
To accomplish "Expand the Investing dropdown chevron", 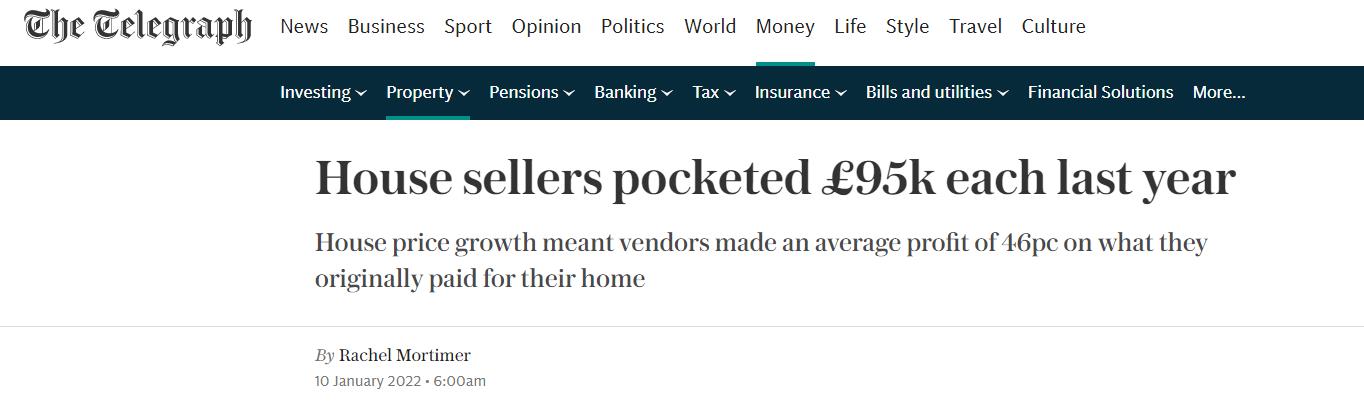I will coord(361,93).
